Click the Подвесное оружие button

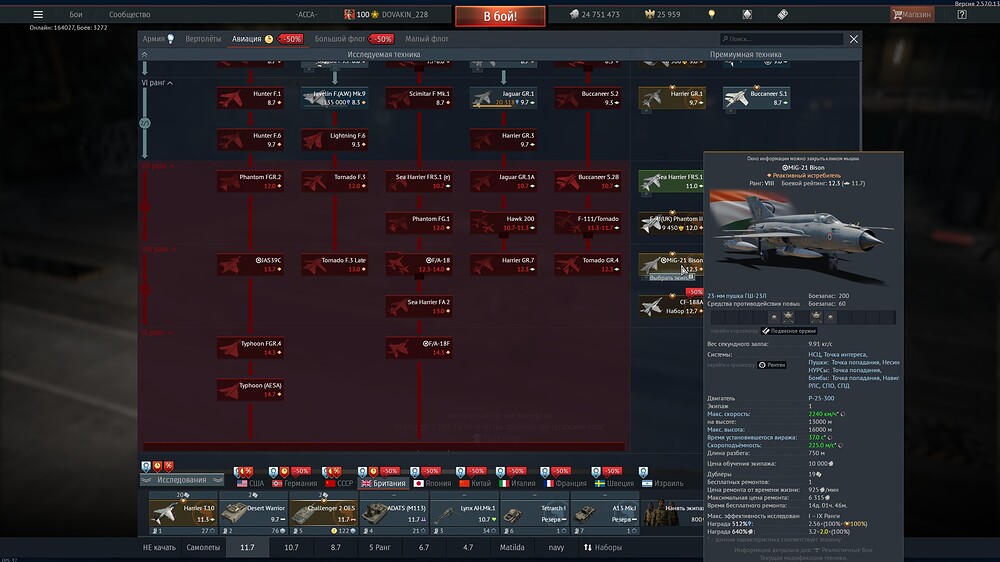pos(789,331)
